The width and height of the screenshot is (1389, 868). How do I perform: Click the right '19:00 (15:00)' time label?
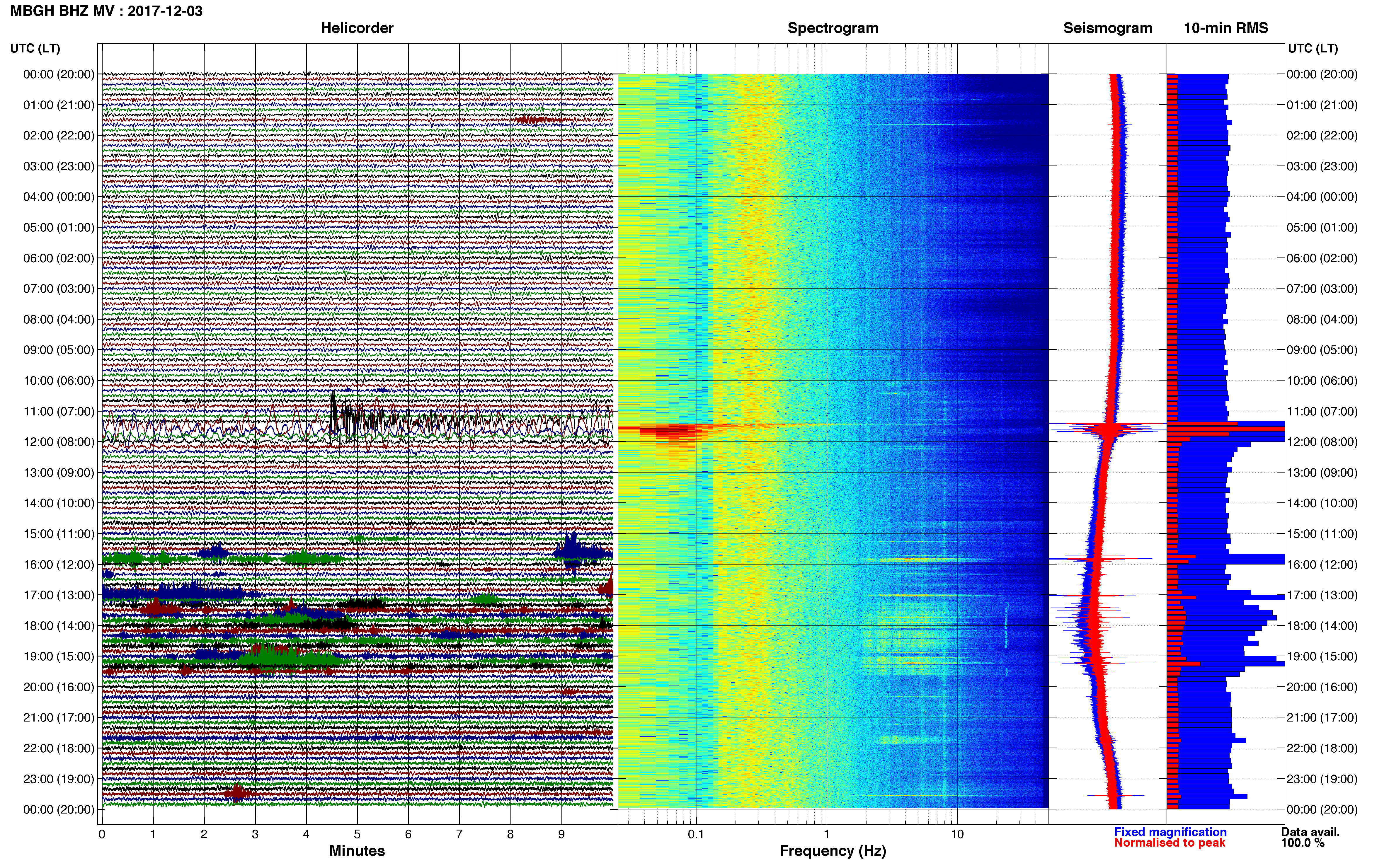pyautogui.click(x=1322, y=656)
